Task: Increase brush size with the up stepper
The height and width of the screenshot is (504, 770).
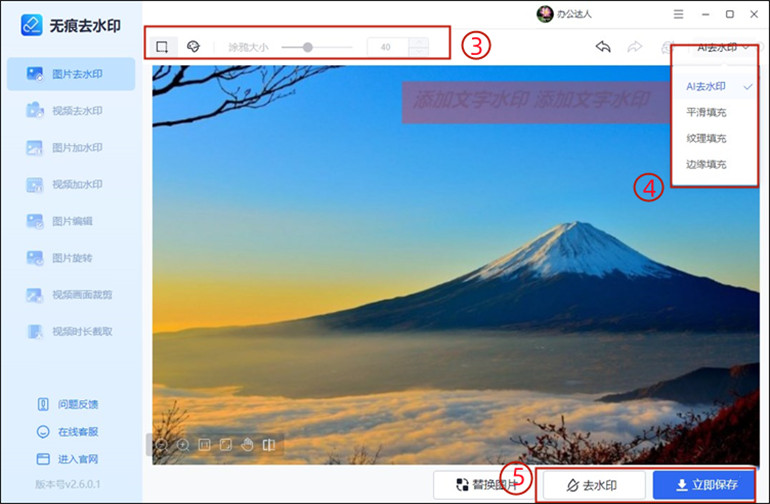Action: pos(419,43)
